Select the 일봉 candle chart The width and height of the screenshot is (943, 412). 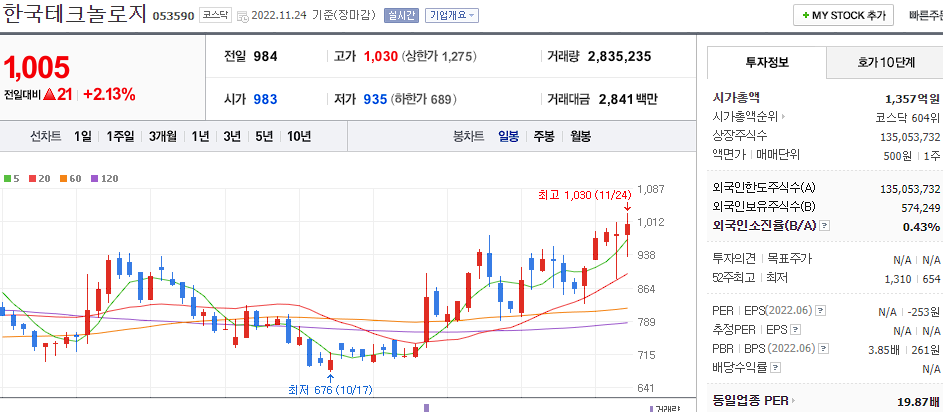(x=509, y=136)
